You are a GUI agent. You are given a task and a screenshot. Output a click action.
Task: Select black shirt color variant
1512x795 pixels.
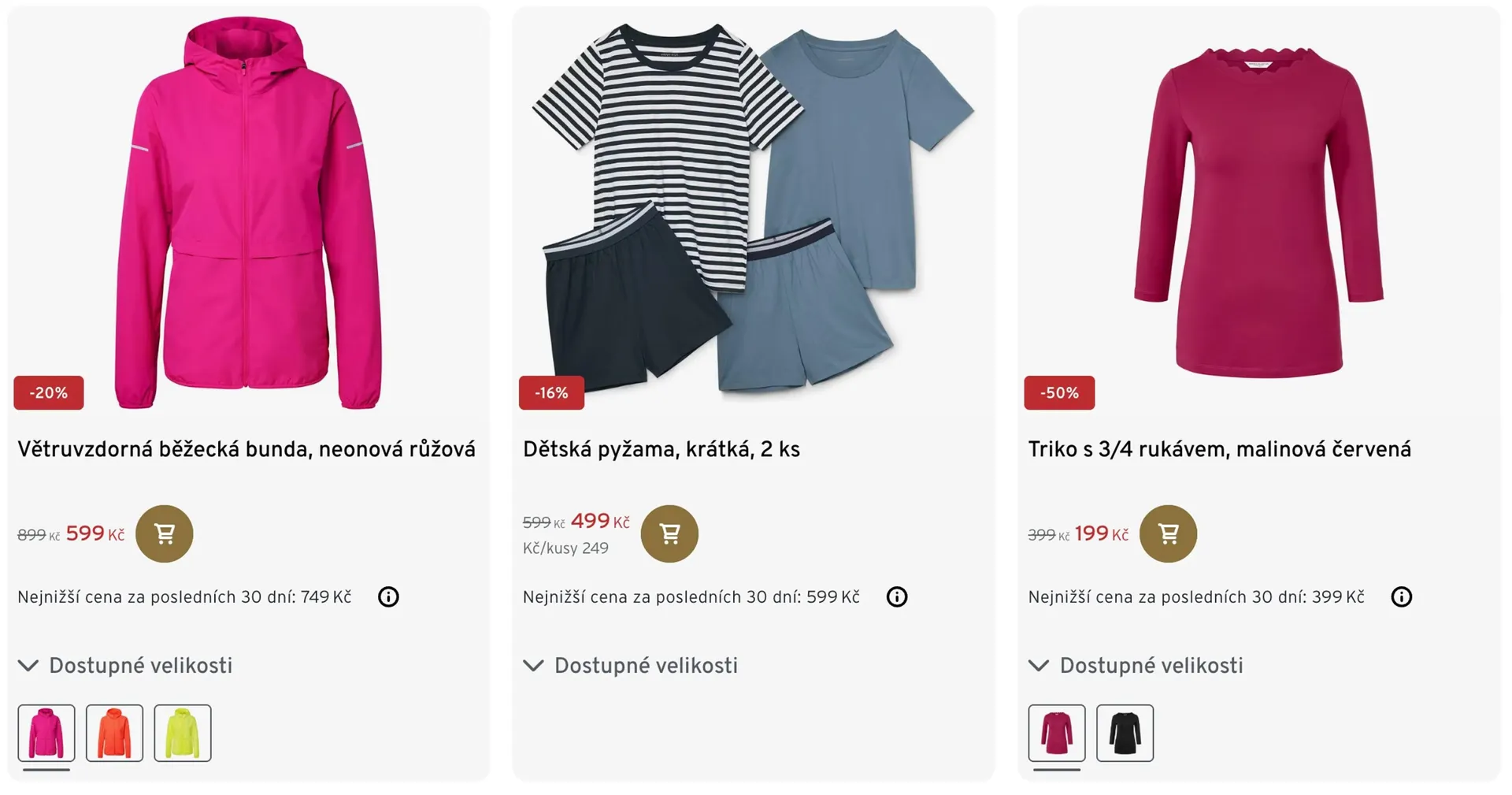coord(1125,733)
